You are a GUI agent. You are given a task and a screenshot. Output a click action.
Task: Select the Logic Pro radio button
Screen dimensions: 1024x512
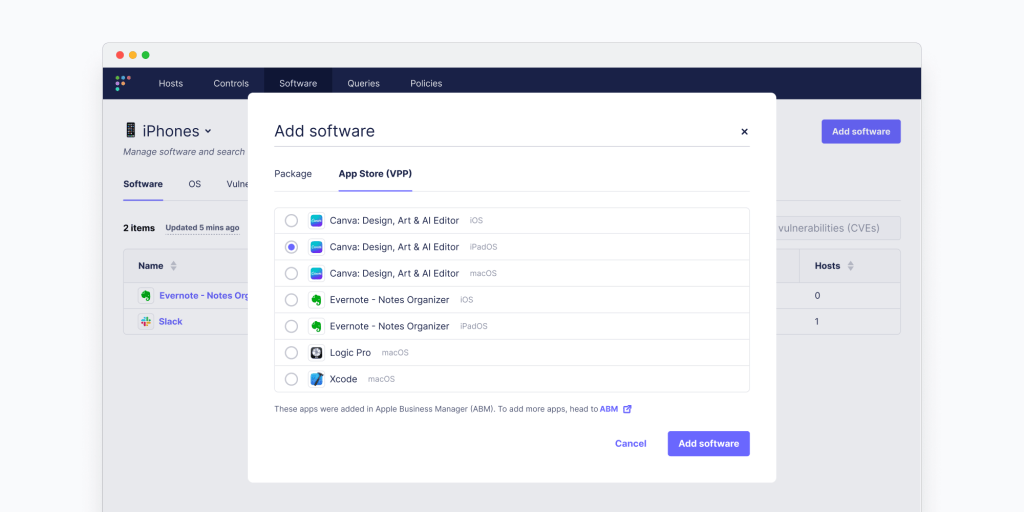click(291, 353)
